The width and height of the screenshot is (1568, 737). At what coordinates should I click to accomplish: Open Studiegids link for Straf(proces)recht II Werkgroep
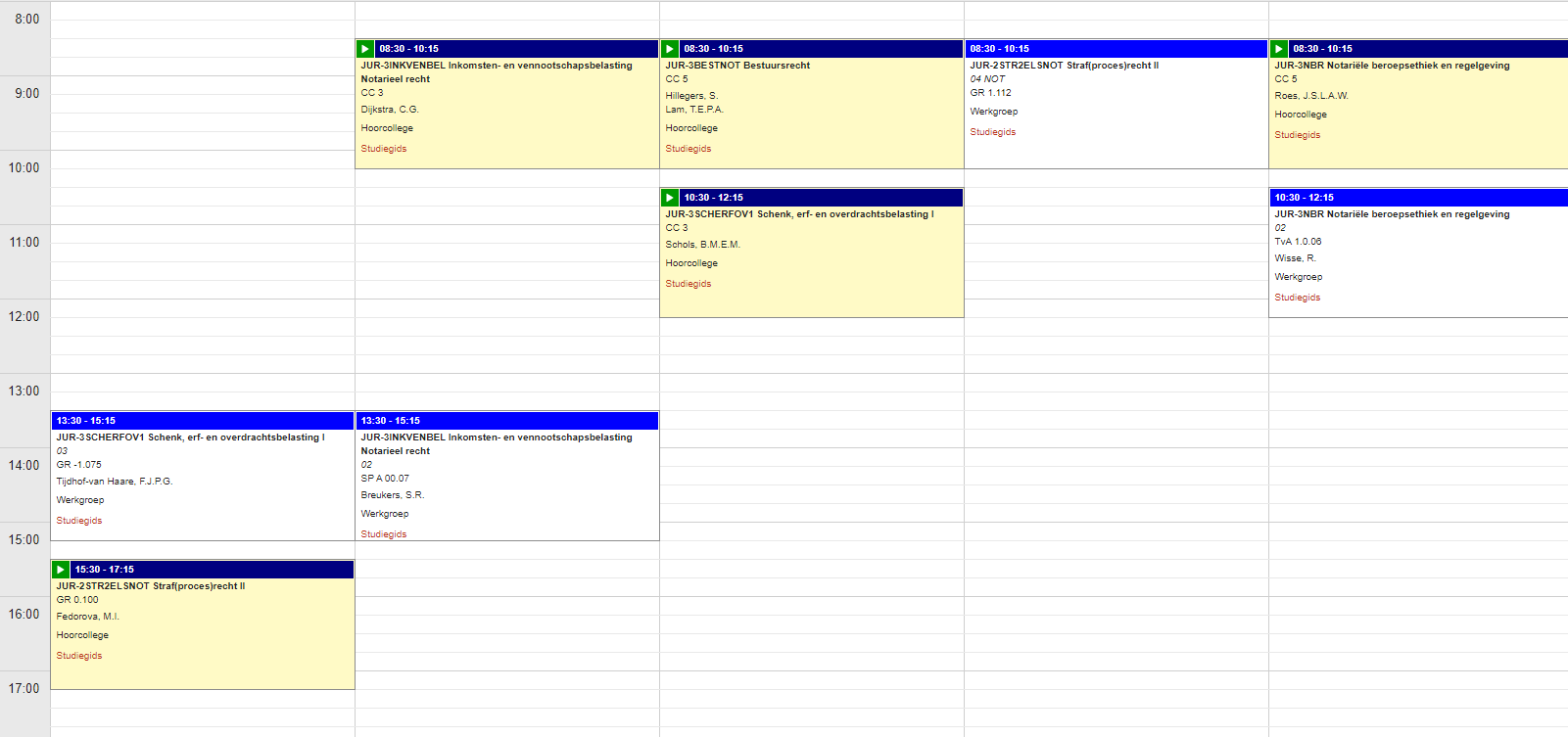[x=993, y=132]
